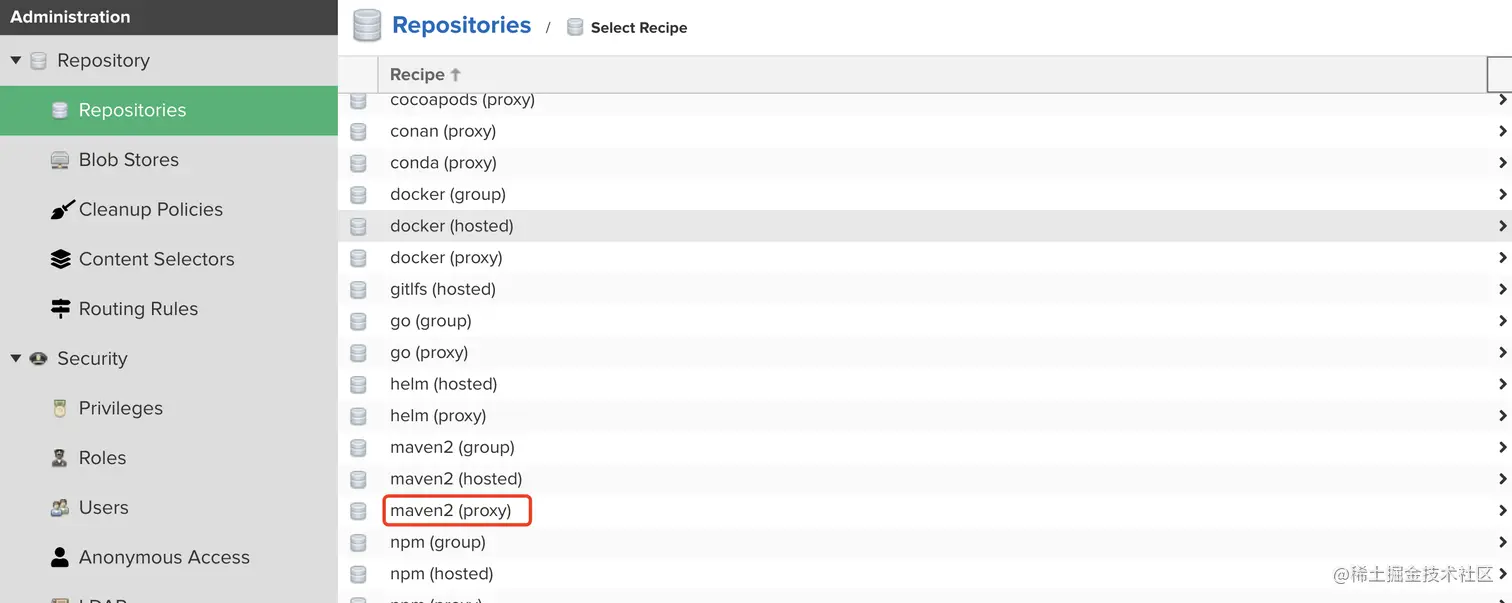Viewport: 1512px width, 603px height.
Task: Click the database icon beside maven2 (hosted)
Action: [x=358, y=480]
